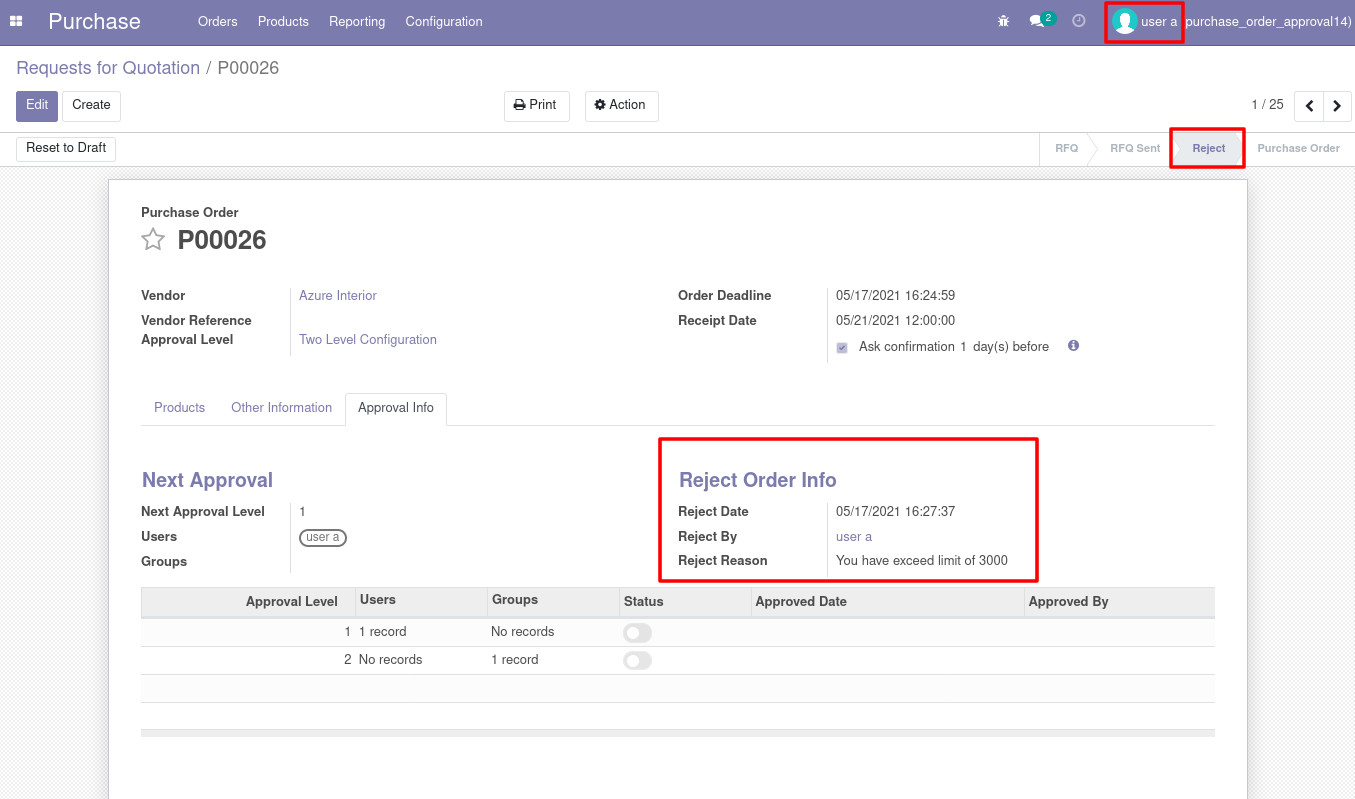The image size is (1355, 799).
Task: Open the apps grid menu icon
Action: (x=16, y=21)
